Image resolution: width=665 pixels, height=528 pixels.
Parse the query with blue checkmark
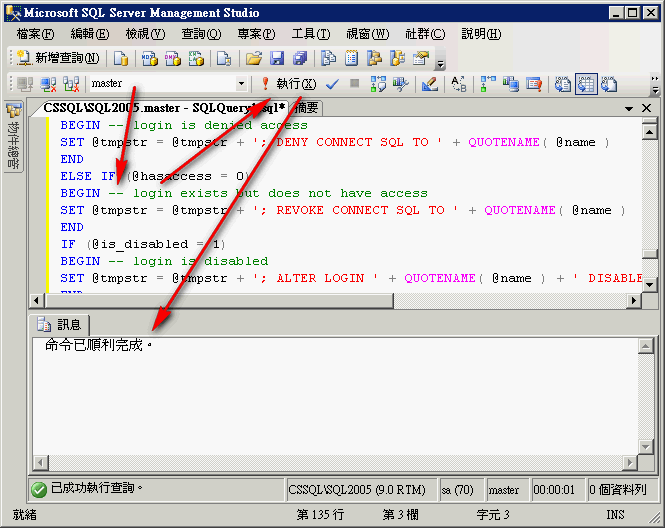click(332, 84)
